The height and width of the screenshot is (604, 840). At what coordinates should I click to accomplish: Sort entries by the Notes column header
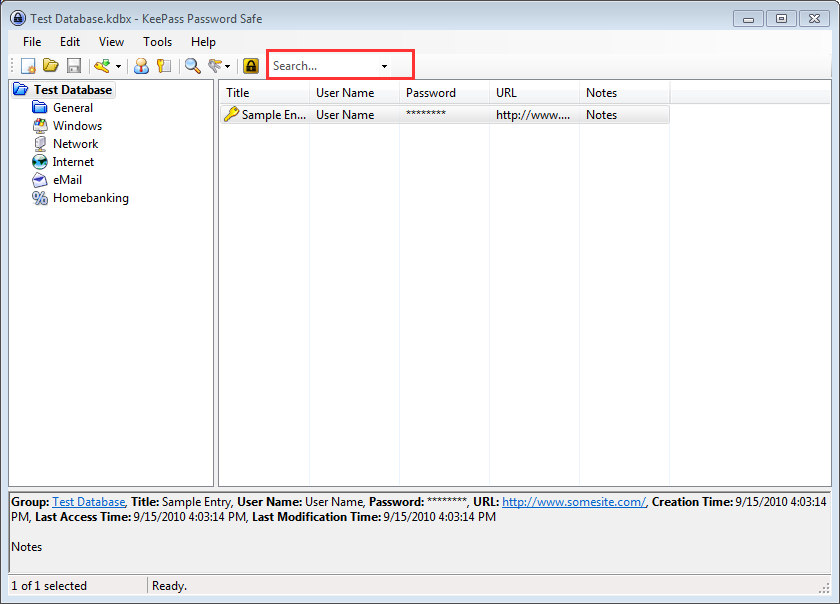625,93
